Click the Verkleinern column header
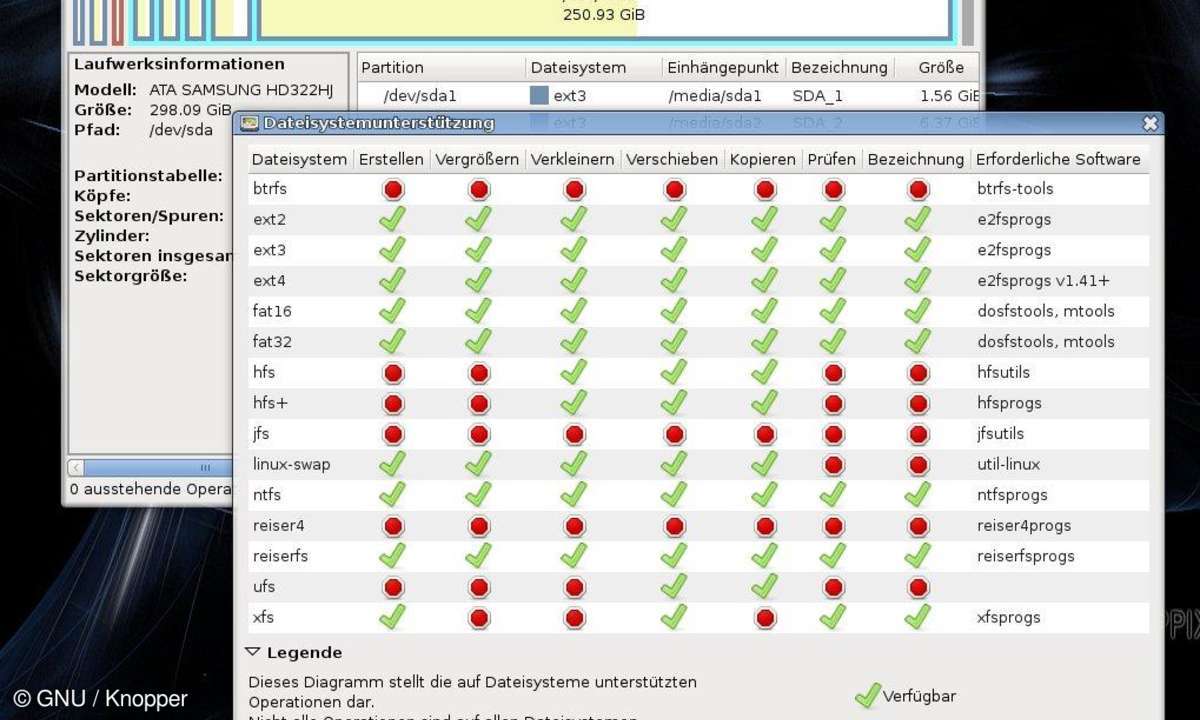Viewport: 1200px width, 720px height. click(x=573, y=159)
